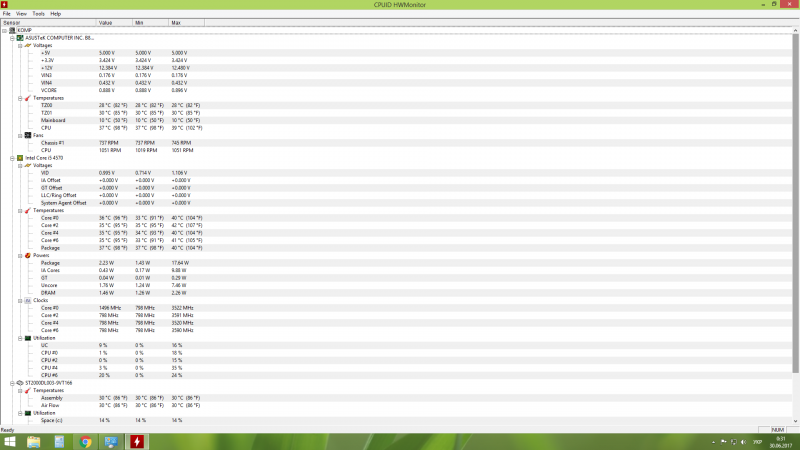800x450 pixels.
Task: Click the Intel Core i5 4570 processor icon
Action: 20,157
